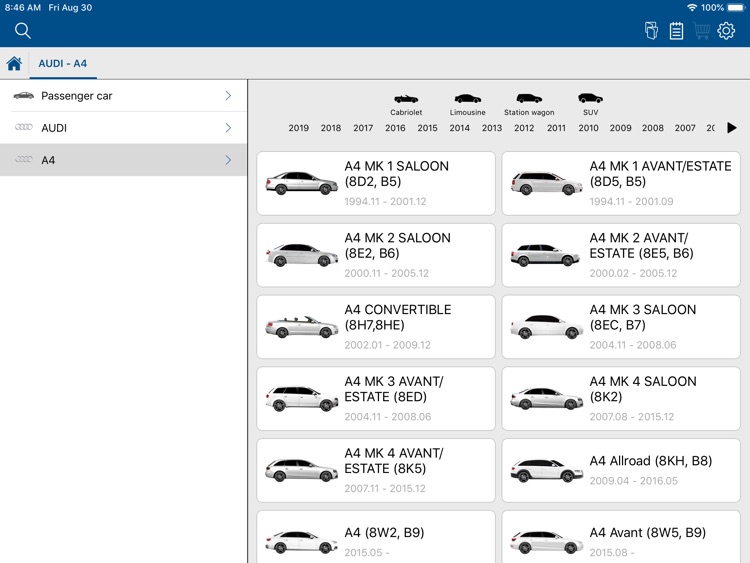Open A4 MK 1 AVANT/ESTATE (8D5, B5) card
The image size is (750, 563).
621,183
